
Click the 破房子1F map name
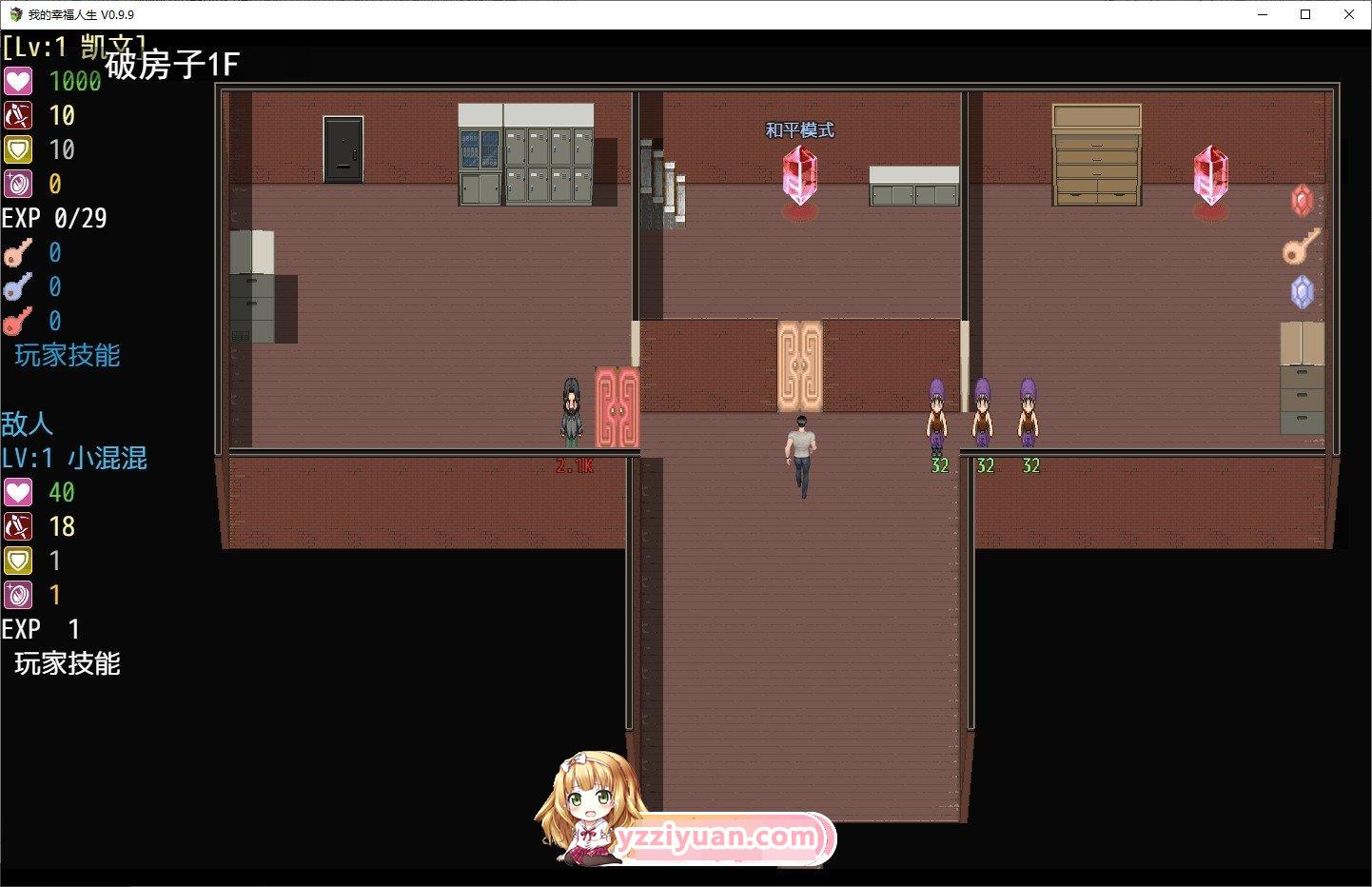pyautogui.click(x=172, y=64)
